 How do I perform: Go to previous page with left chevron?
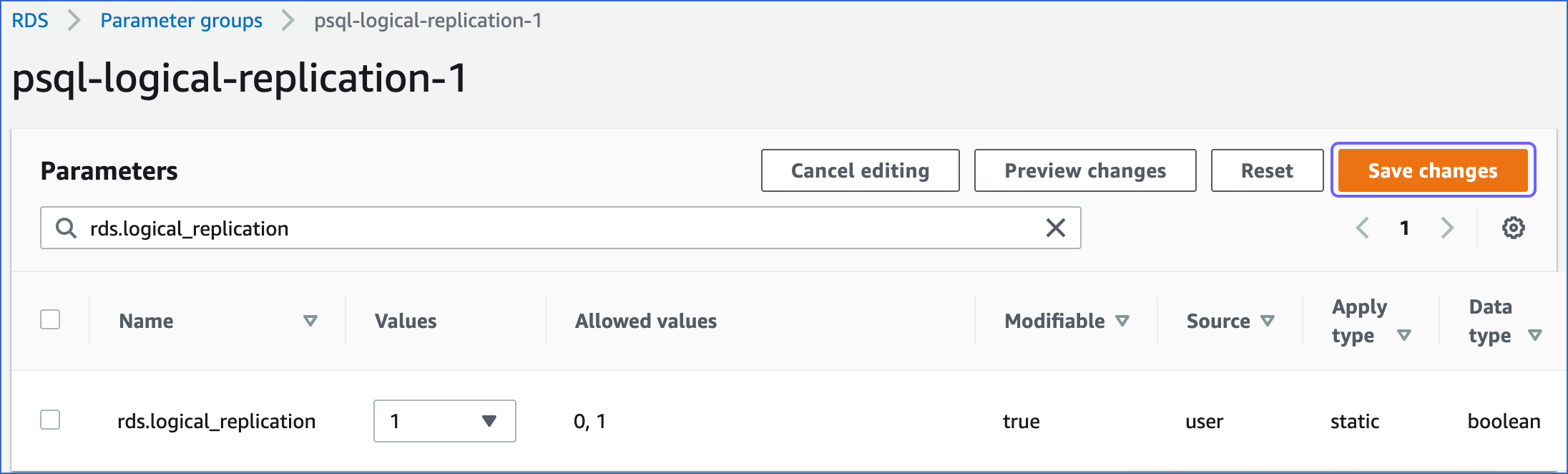tap(1362, 228)
